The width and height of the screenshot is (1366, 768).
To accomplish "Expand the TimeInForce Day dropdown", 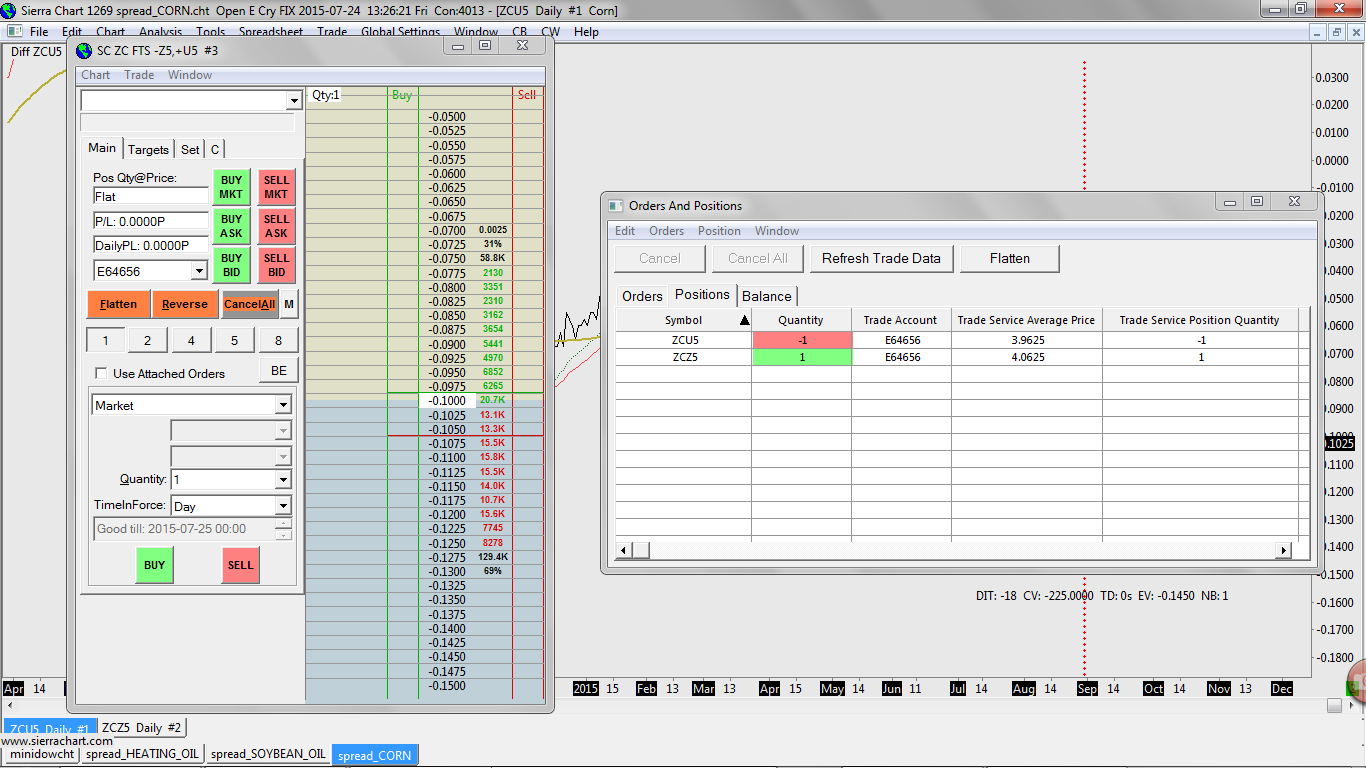I will [x=283, y=507].
